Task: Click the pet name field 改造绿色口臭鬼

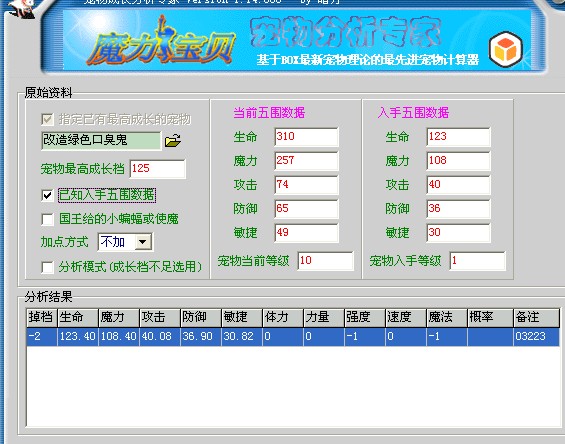Action: point(101,141)
